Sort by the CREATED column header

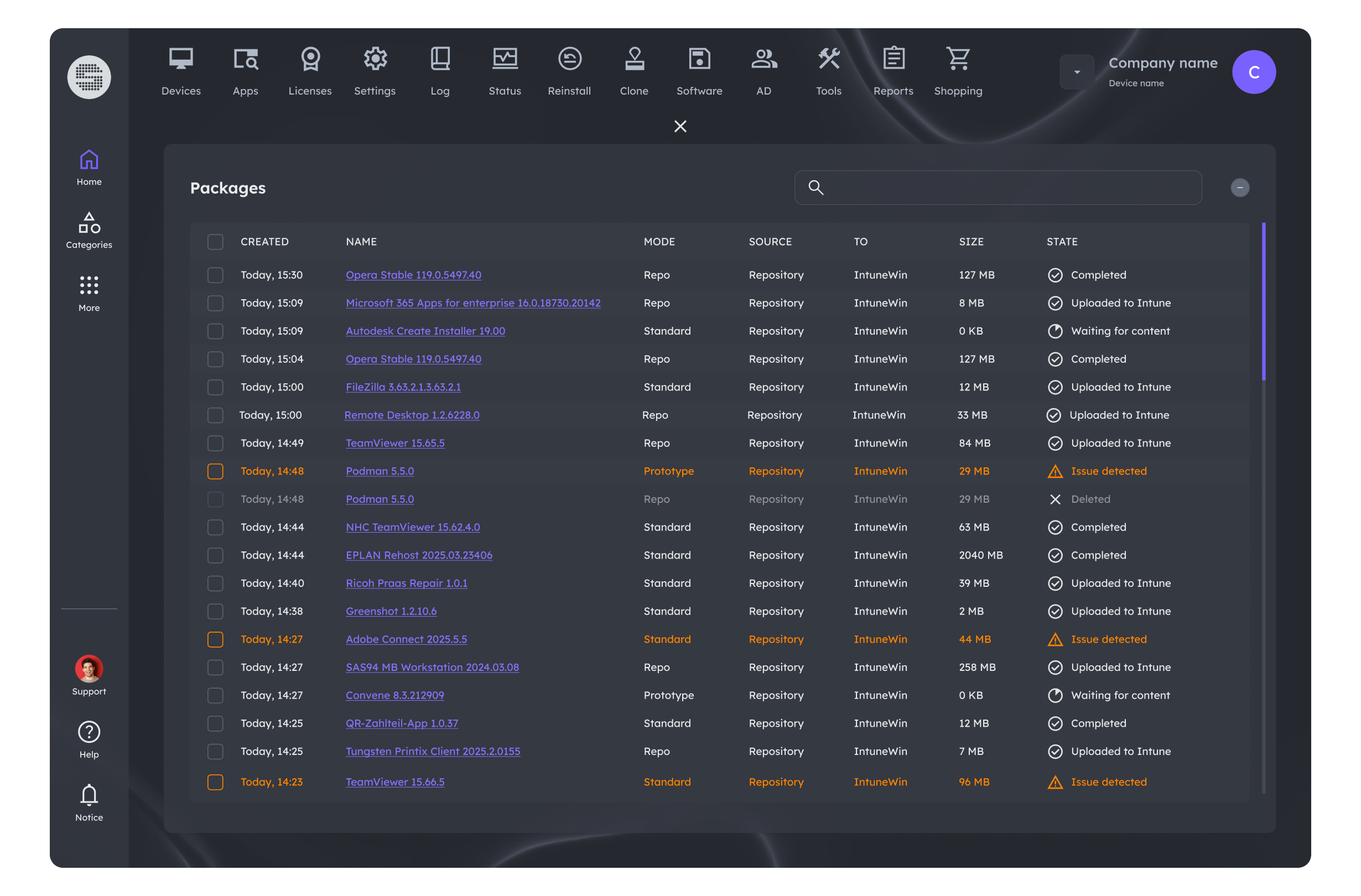(x=264, y=242)
